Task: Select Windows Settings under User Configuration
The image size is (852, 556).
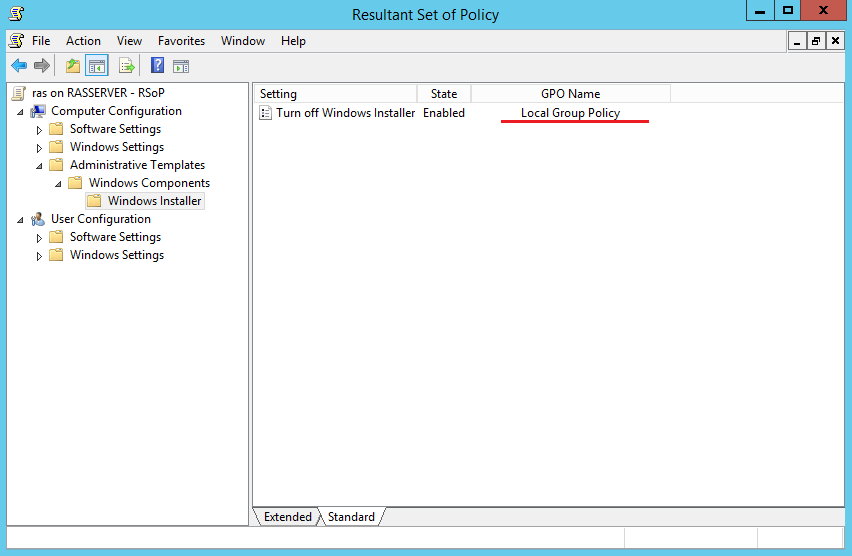Action: (x=117, y=255)
